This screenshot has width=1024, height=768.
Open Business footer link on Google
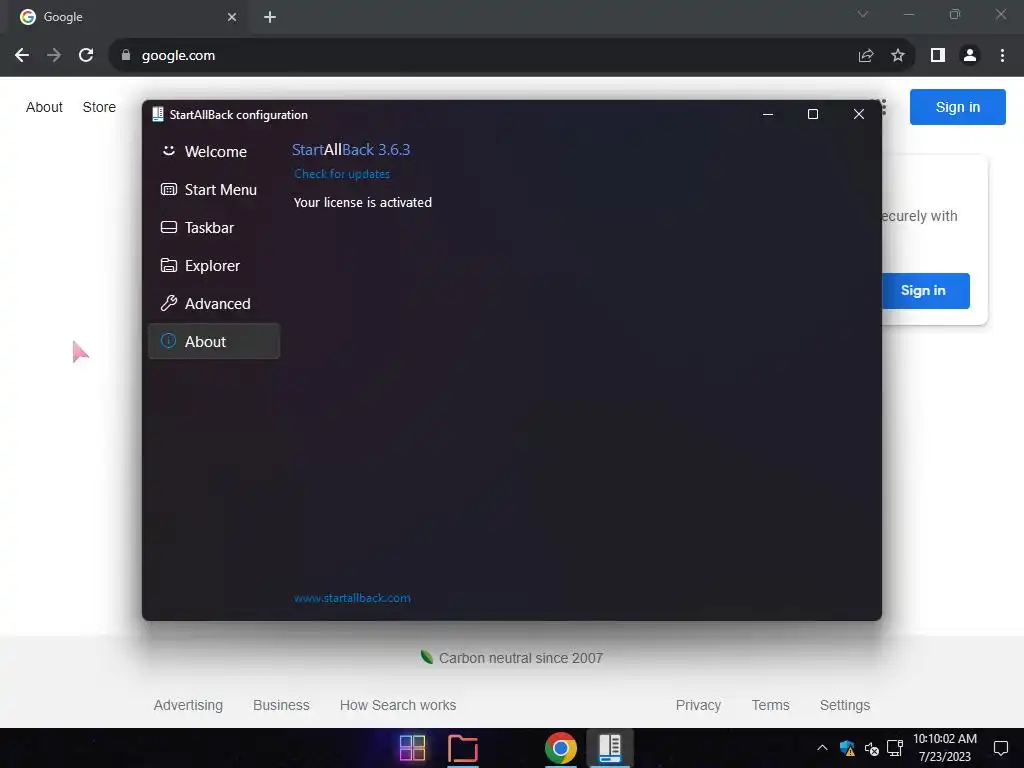281,705
